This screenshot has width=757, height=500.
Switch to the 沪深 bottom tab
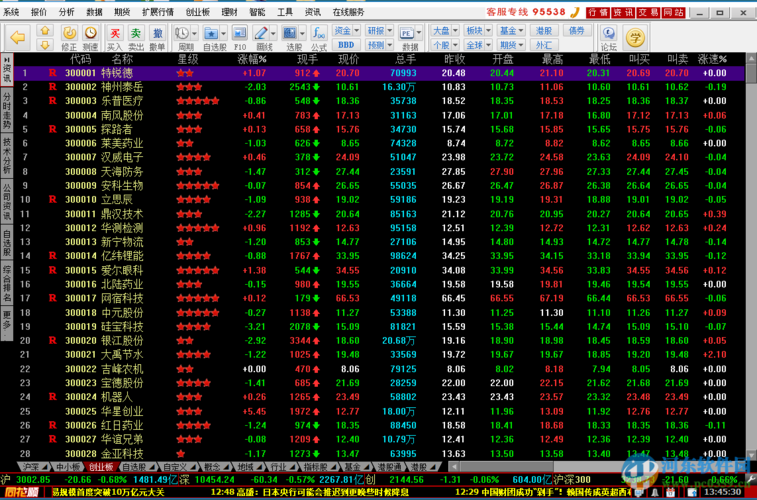pyautogui.click(x=33, y=467)
